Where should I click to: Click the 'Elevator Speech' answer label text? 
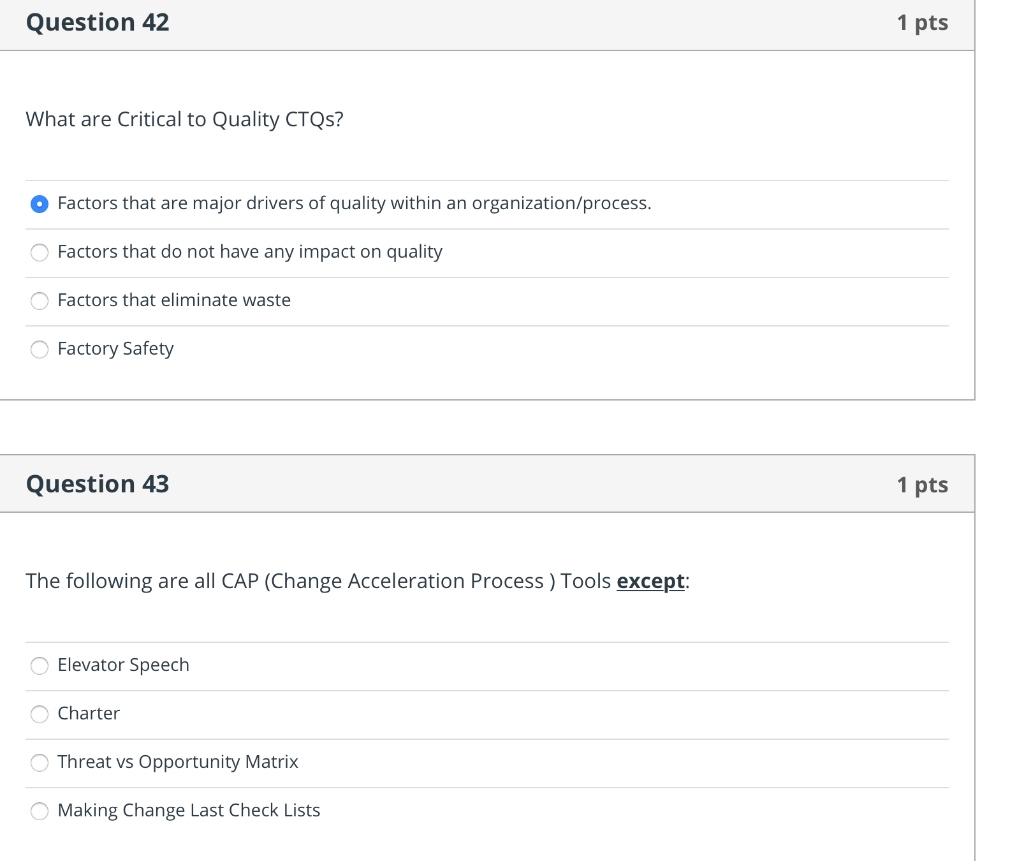(123, 665)
